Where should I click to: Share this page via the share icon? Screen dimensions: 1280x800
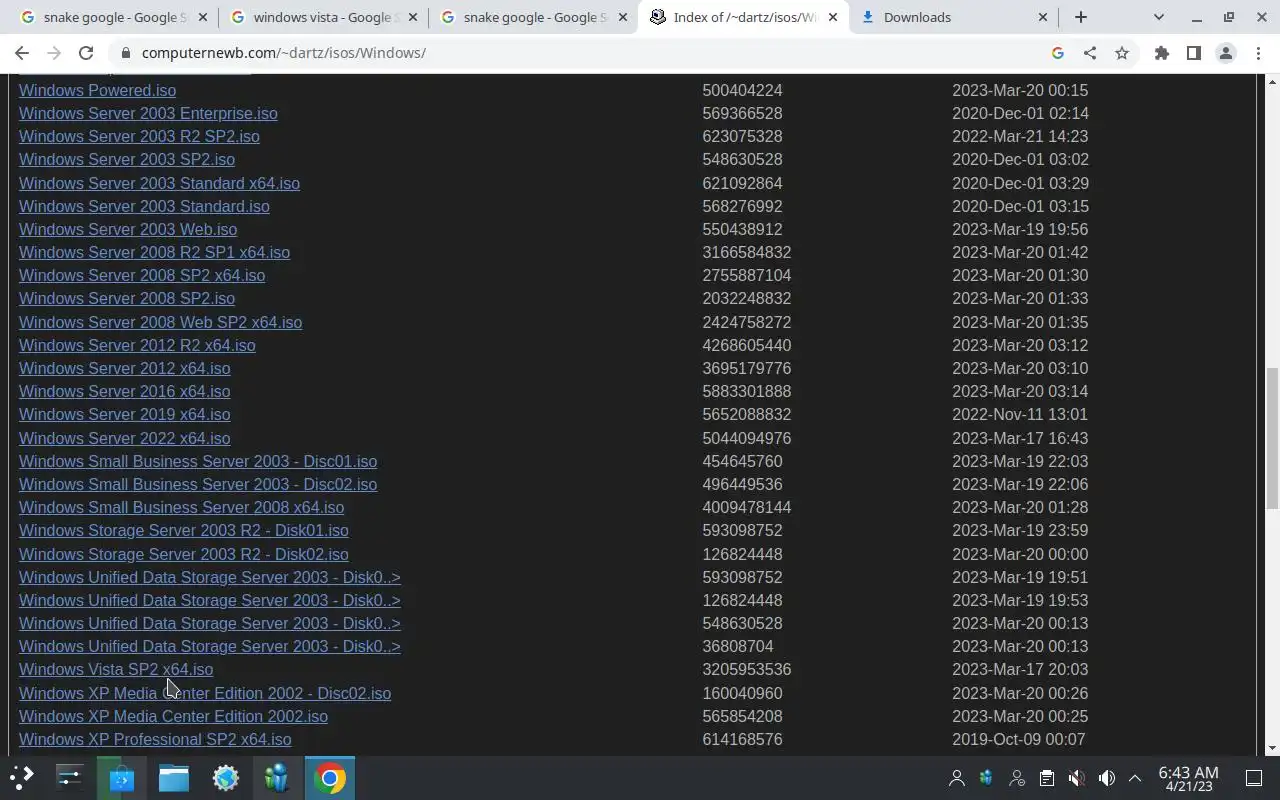1090,53
